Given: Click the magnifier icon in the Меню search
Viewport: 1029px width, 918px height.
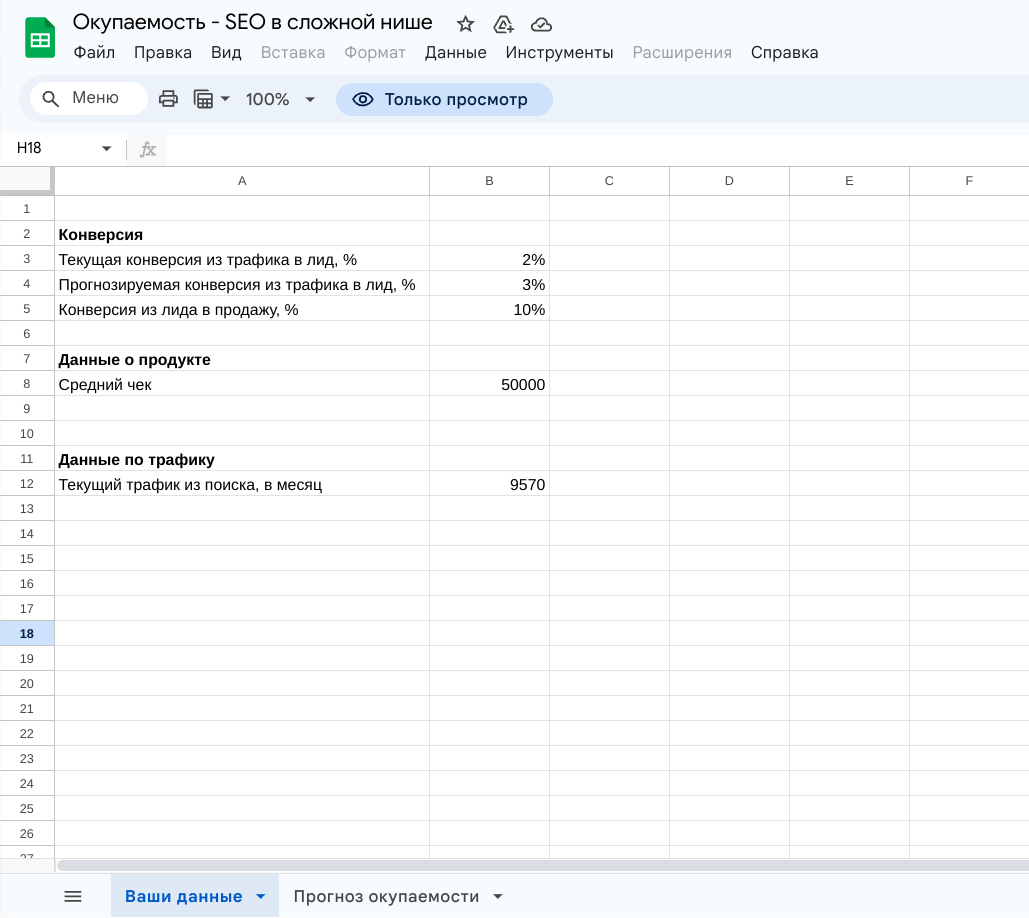Looking at the screenshot, I should tap(51, 98).
